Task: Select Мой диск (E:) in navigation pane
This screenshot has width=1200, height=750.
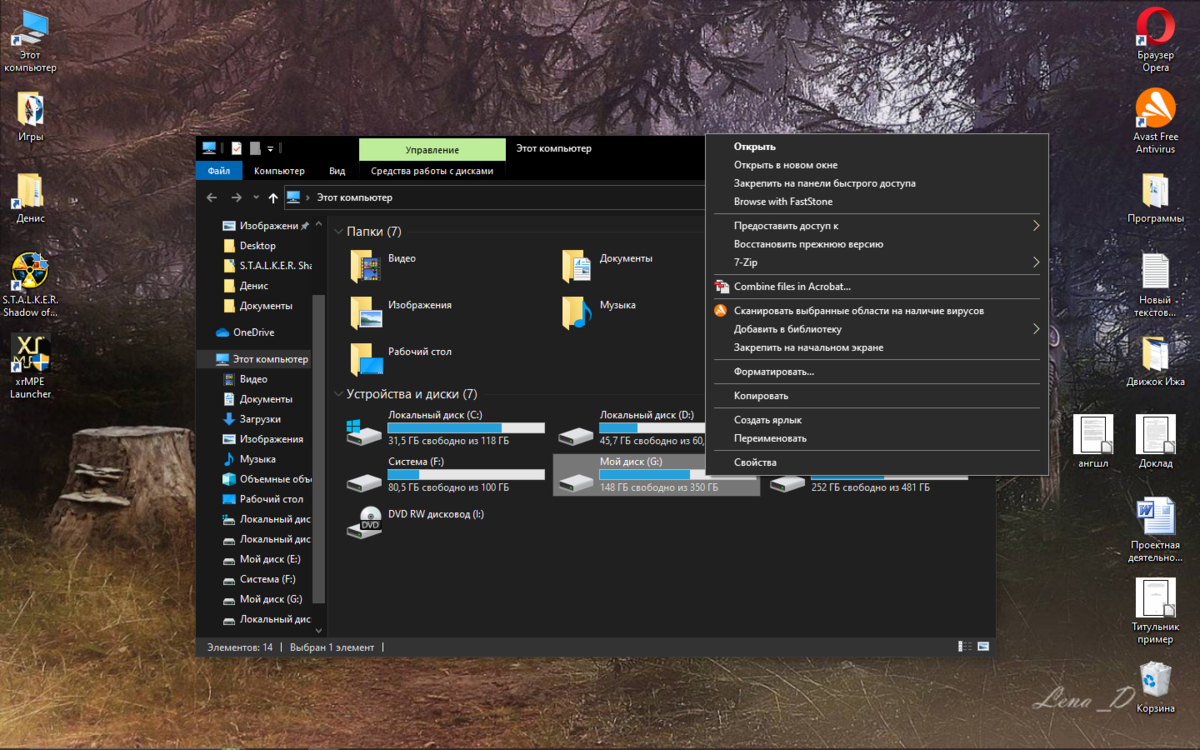Action: [270, 559]
